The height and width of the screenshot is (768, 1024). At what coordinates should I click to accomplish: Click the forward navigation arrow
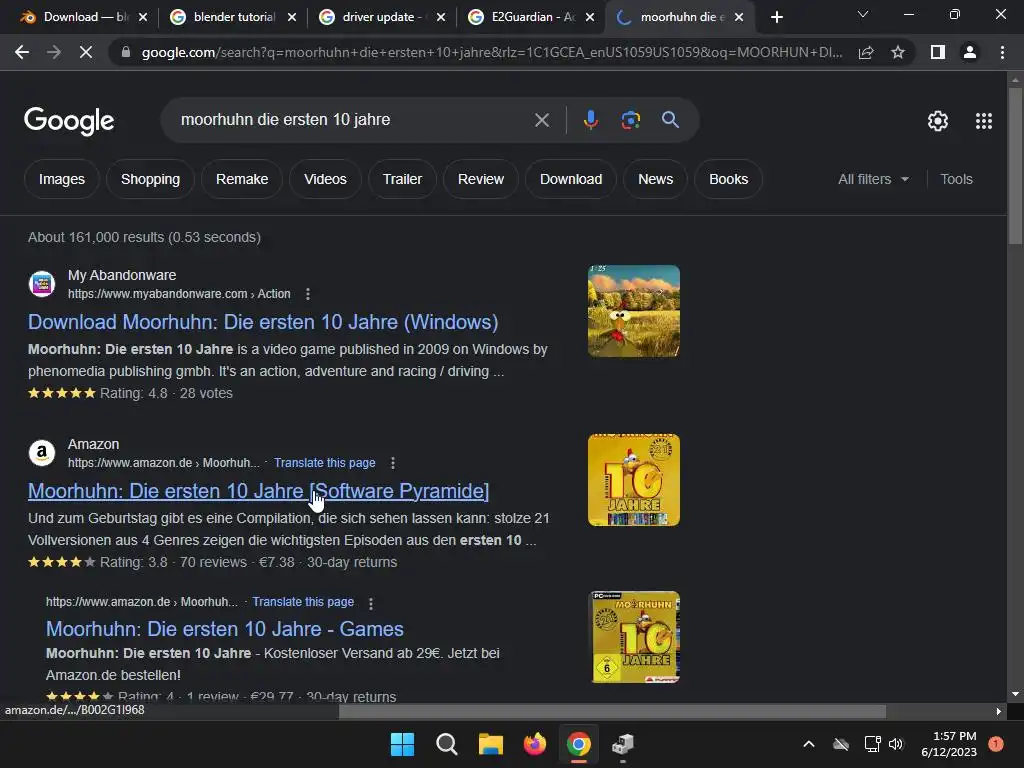coord(54,52)
